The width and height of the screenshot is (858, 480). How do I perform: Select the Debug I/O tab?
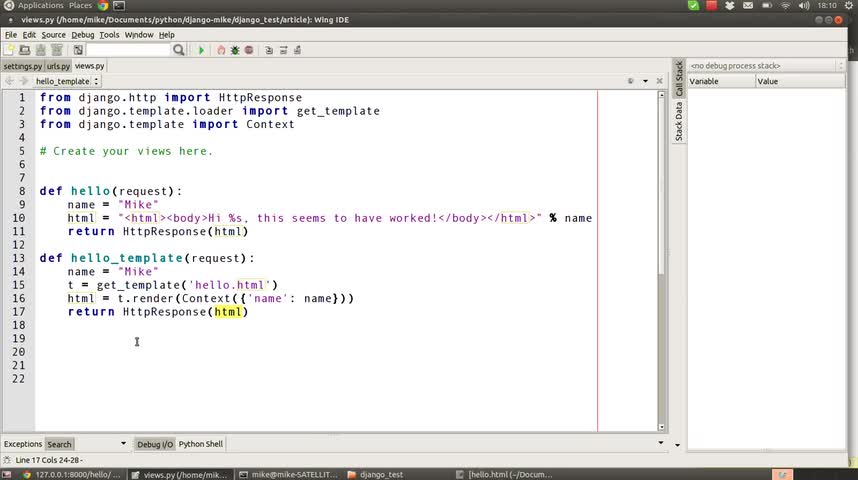click(155, 444)
